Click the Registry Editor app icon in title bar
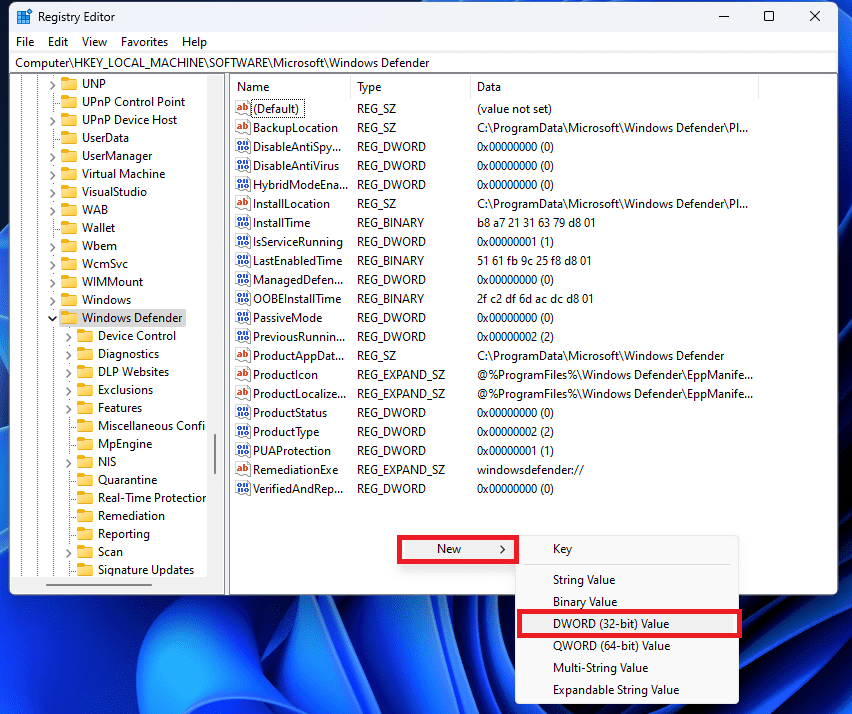The image size is (852, 714). coord(24,17)
